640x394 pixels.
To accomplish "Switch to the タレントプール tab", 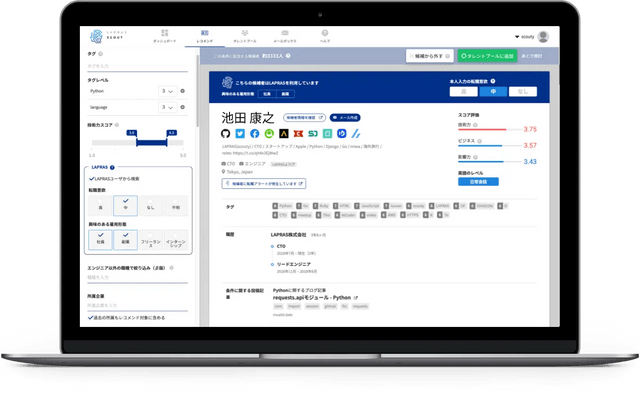I will (245, 36).
